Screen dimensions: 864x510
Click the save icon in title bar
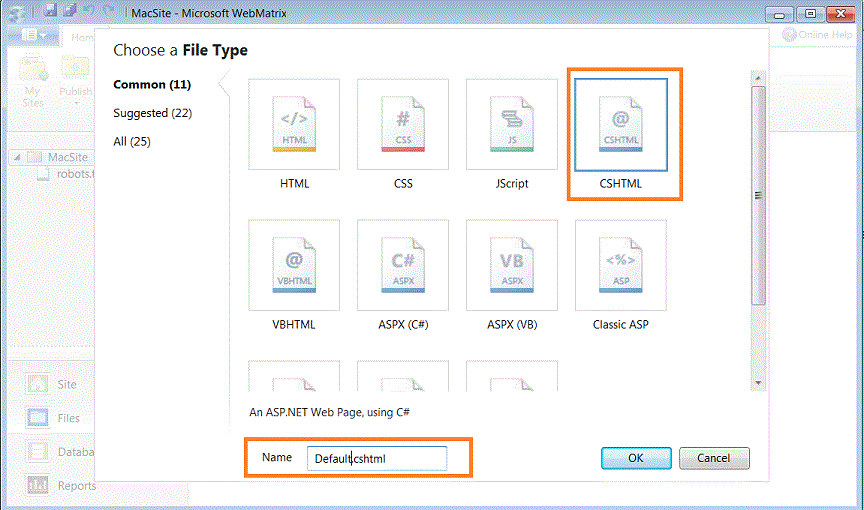coord(50,10)
